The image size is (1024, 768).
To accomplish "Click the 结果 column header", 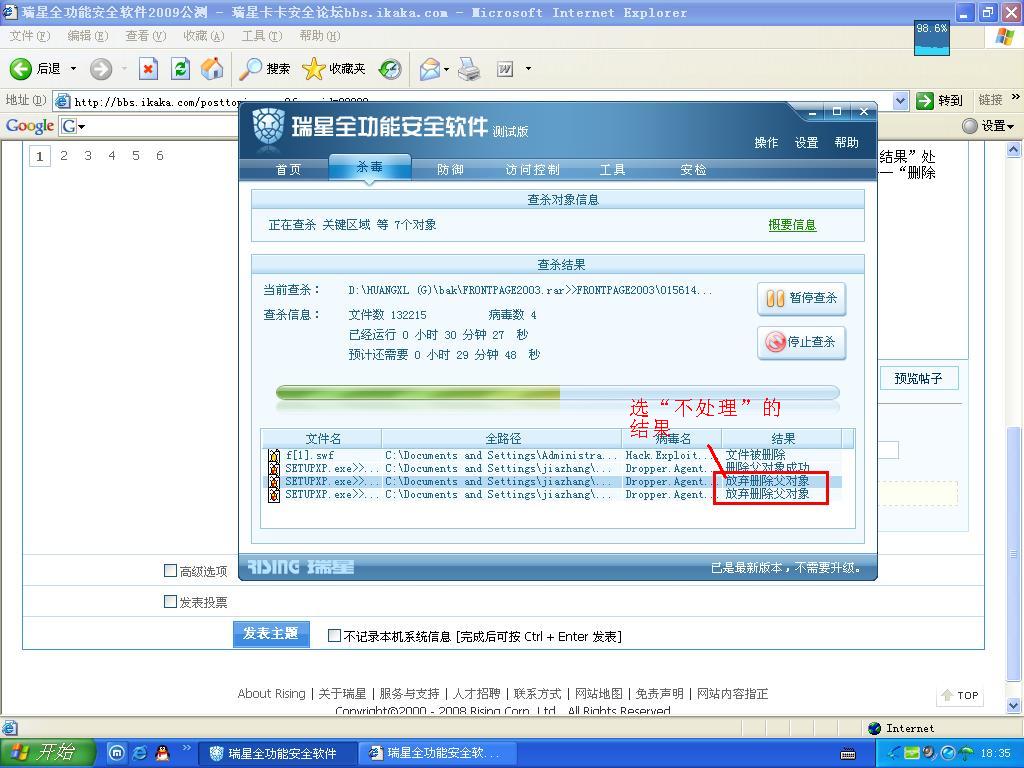I will pyautogui.click(x=782, y=439).
